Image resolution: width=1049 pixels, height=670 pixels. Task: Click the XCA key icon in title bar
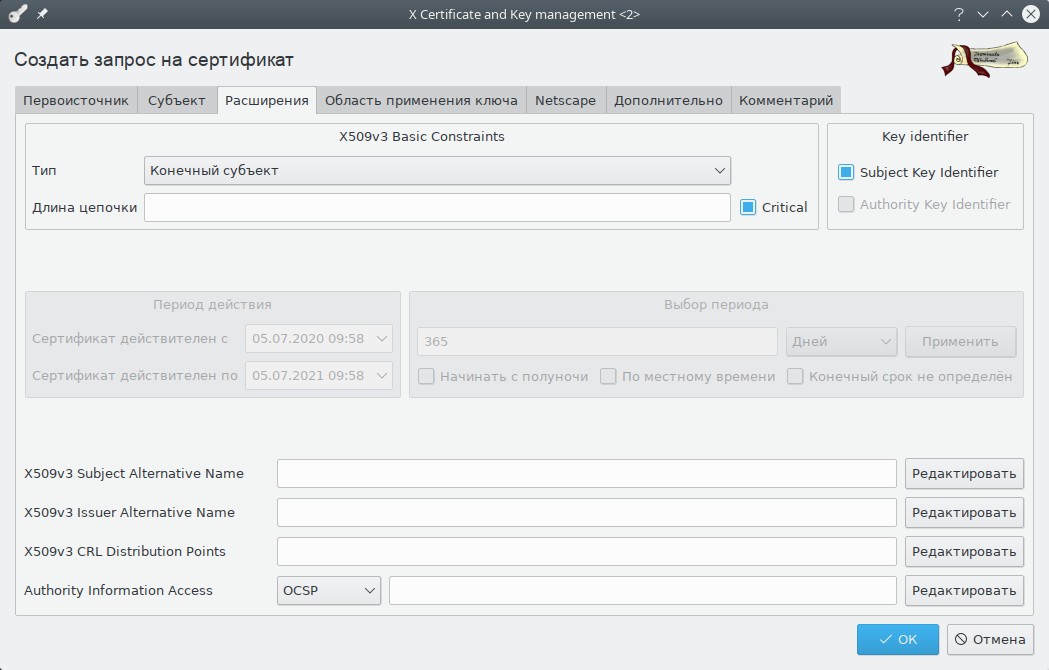[17, 14]
